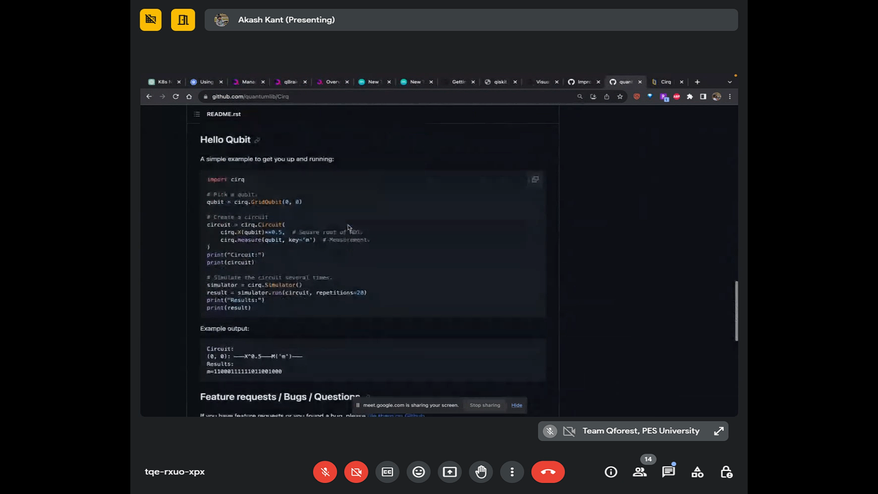Open host controls lock icon

(727, 472)
